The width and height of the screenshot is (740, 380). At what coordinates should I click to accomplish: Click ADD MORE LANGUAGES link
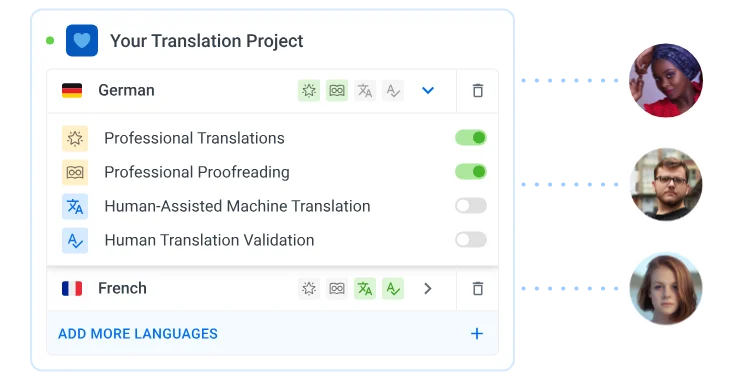pyautogui.click(x=138, y=334)
